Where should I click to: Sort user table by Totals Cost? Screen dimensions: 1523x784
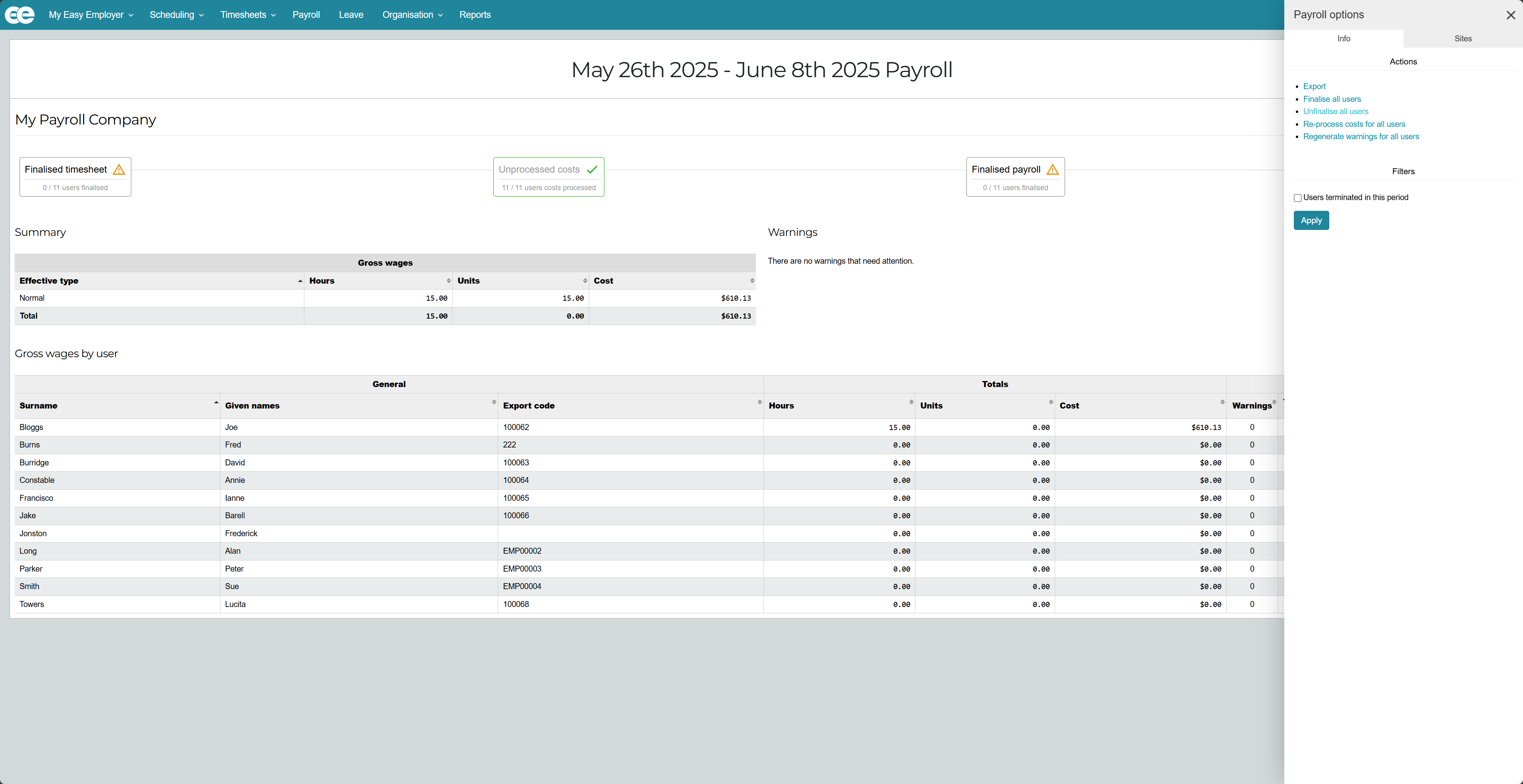pos(1222,403)
